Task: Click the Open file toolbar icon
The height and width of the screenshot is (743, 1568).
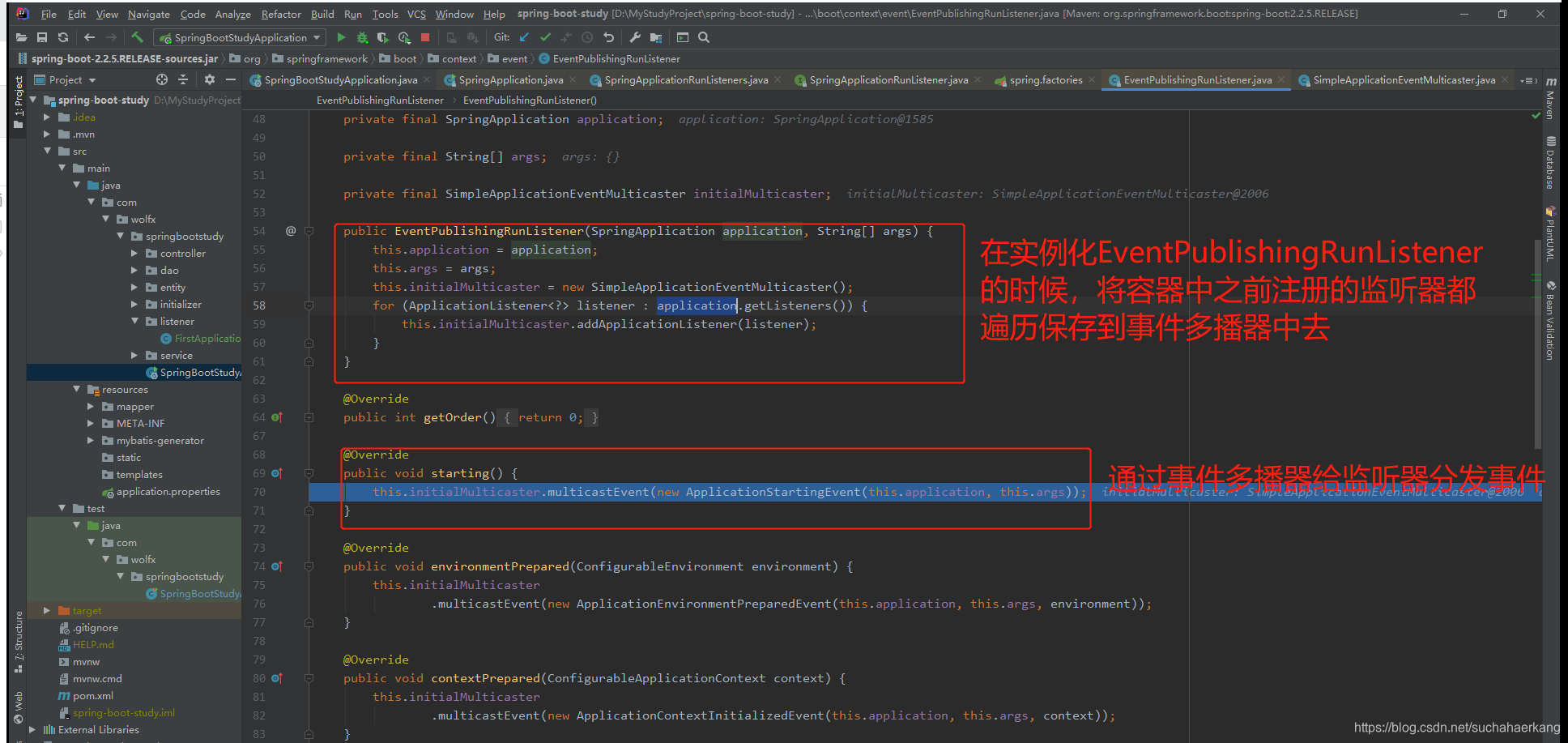Action: (x=21, y=37)
